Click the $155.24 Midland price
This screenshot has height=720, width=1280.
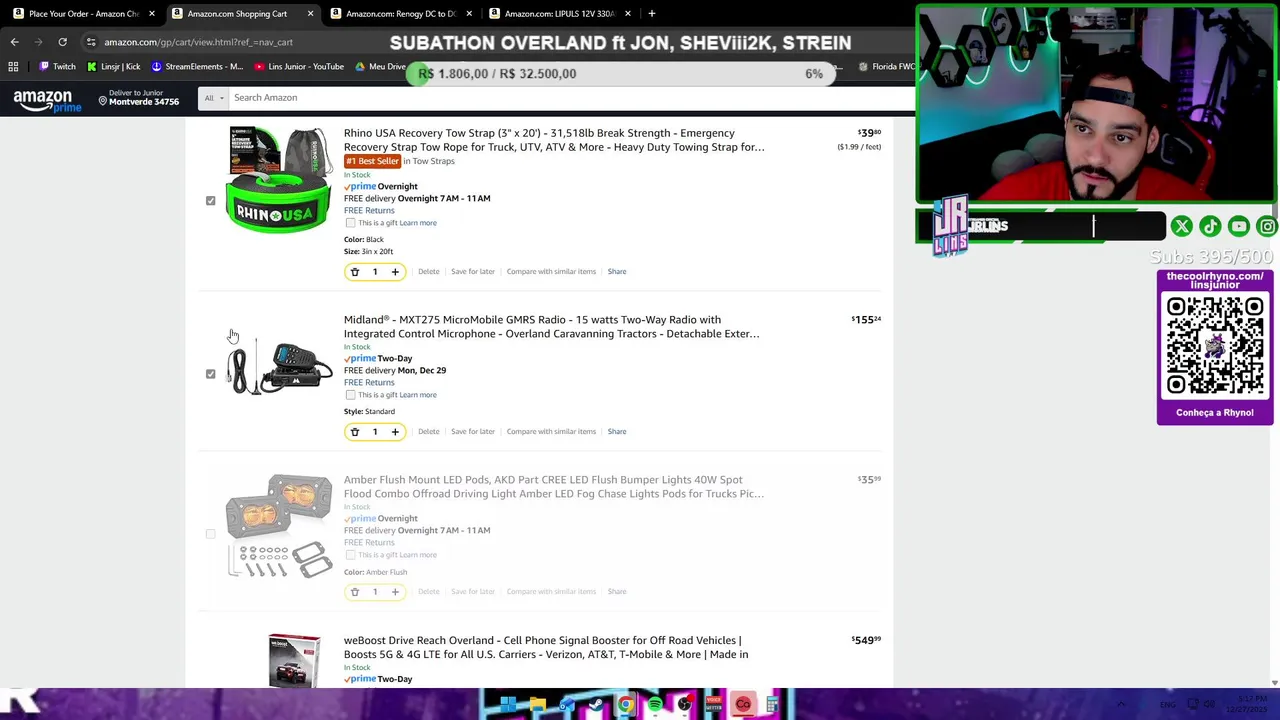[866, 320]
